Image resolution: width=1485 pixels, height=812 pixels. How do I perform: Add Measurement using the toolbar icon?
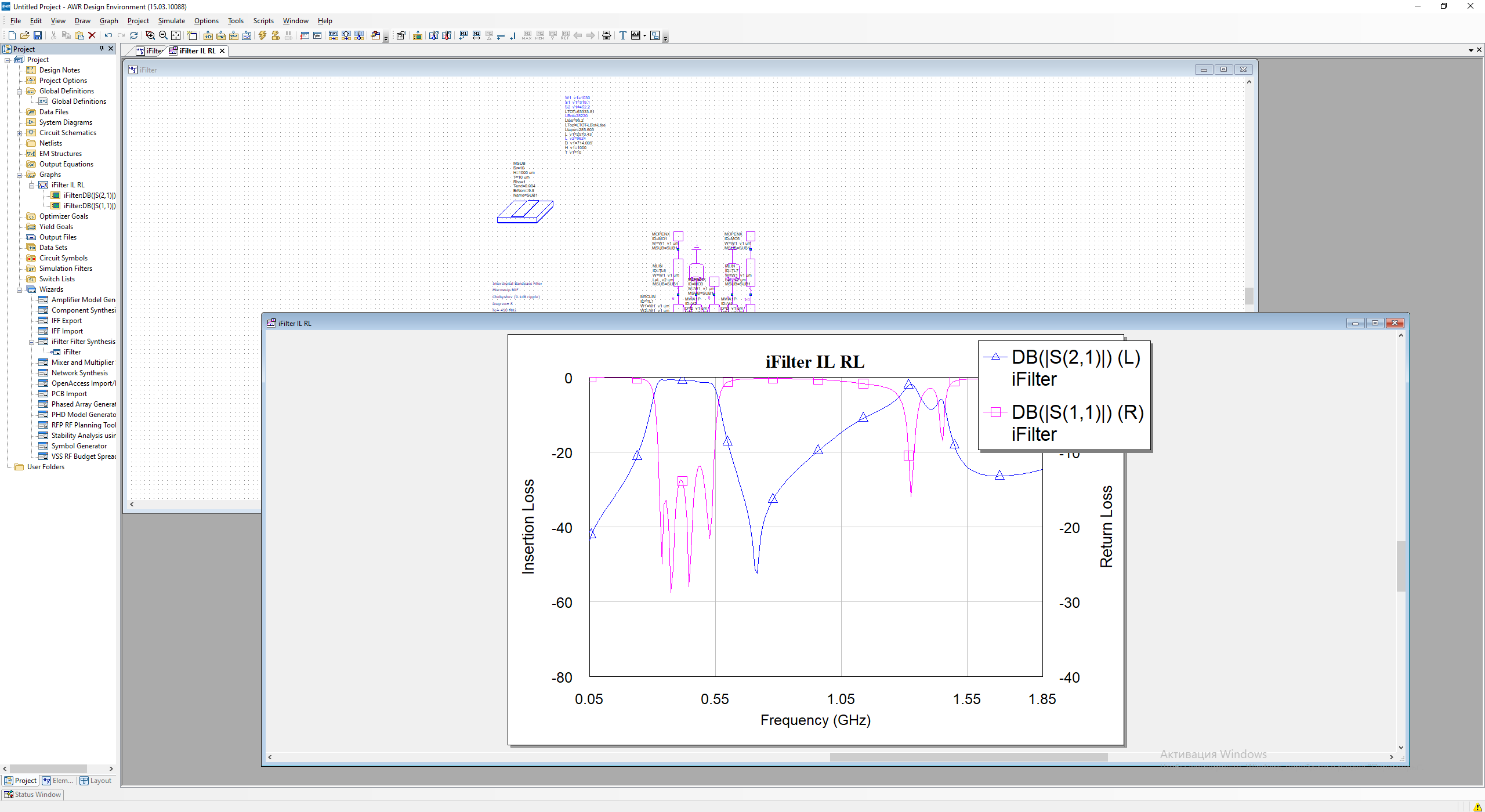[417, 35]
